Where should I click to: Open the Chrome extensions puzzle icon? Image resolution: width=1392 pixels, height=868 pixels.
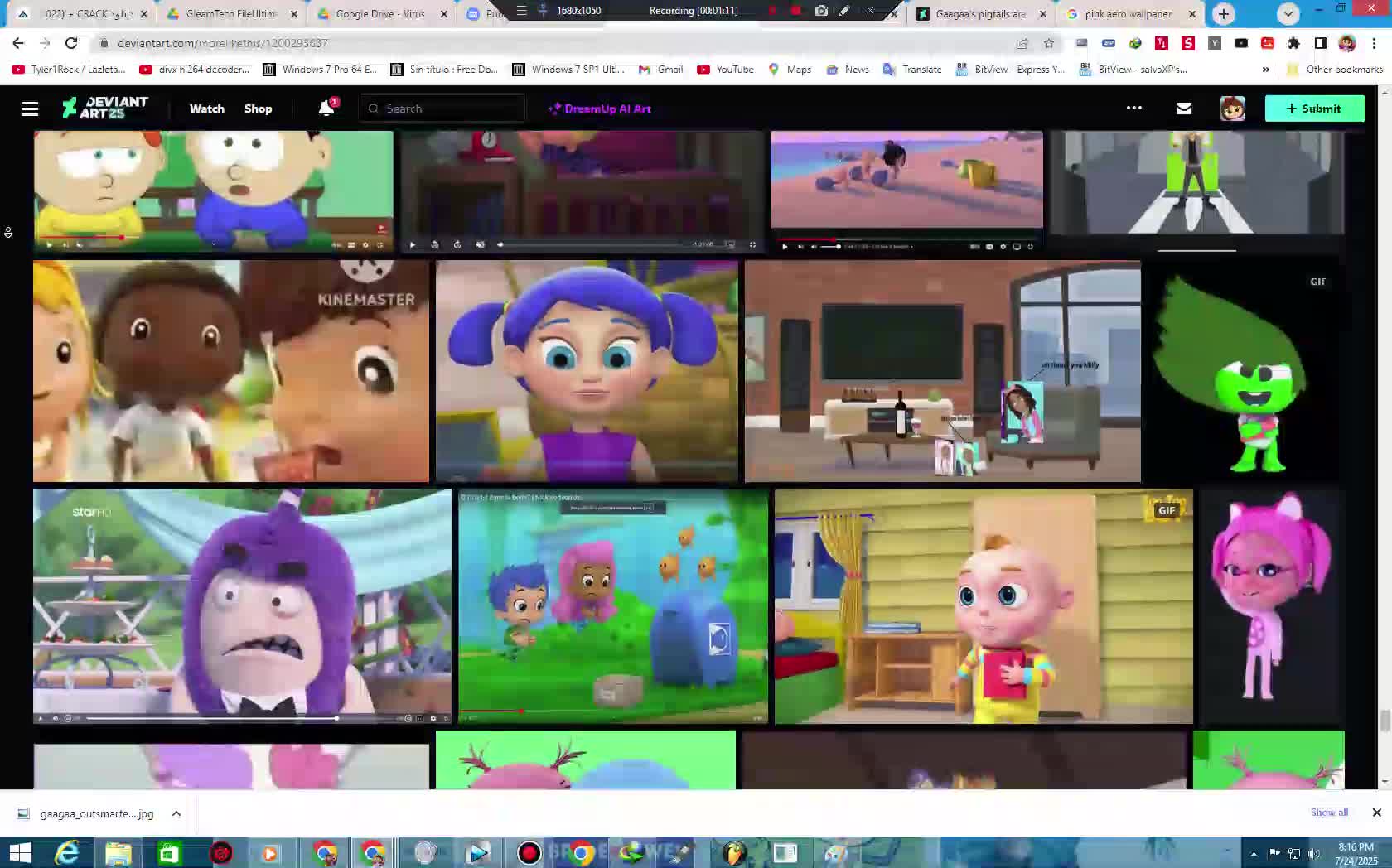click(1293, 43)
